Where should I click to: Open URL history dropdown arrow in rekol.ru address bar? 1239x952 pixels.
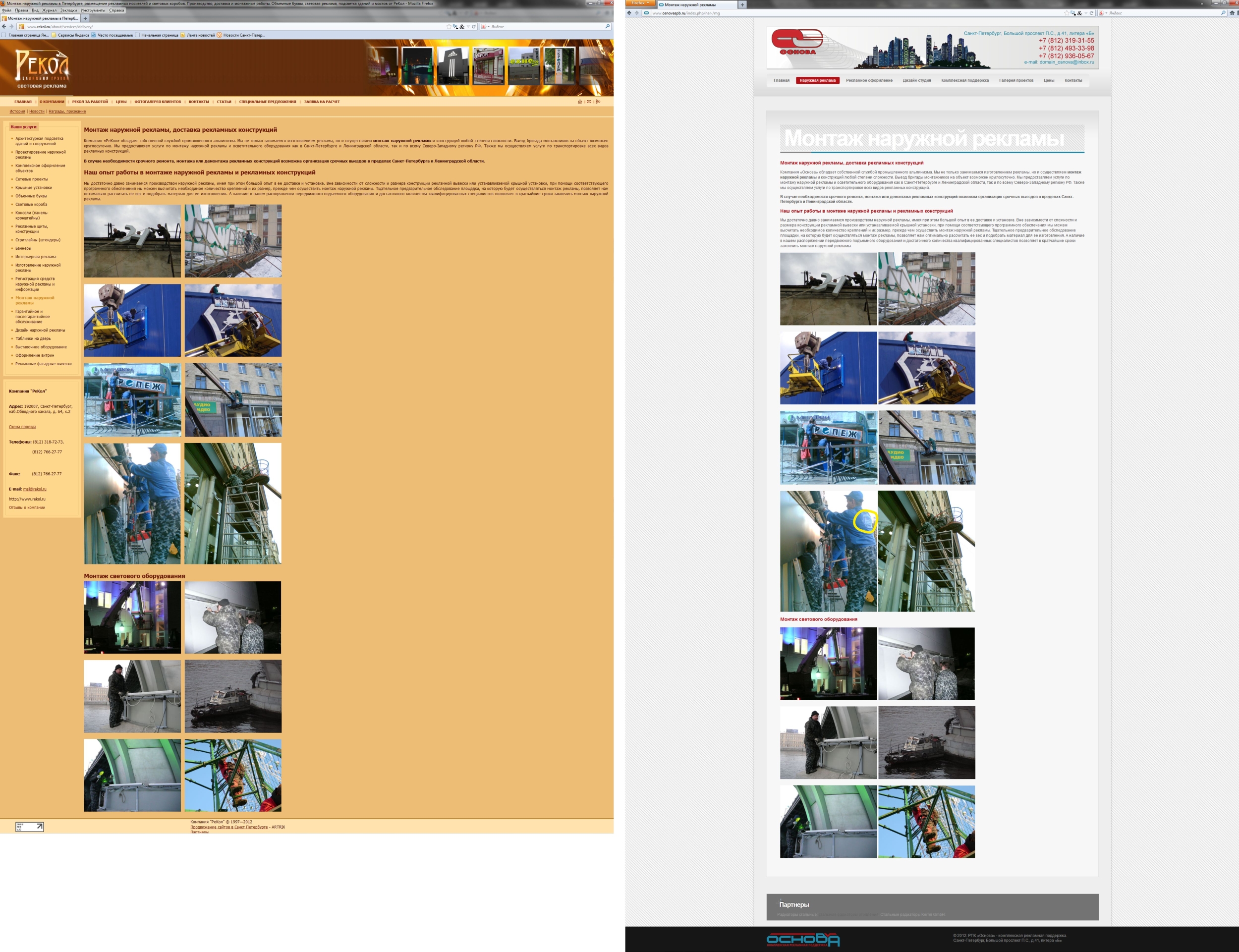[468, 27]
